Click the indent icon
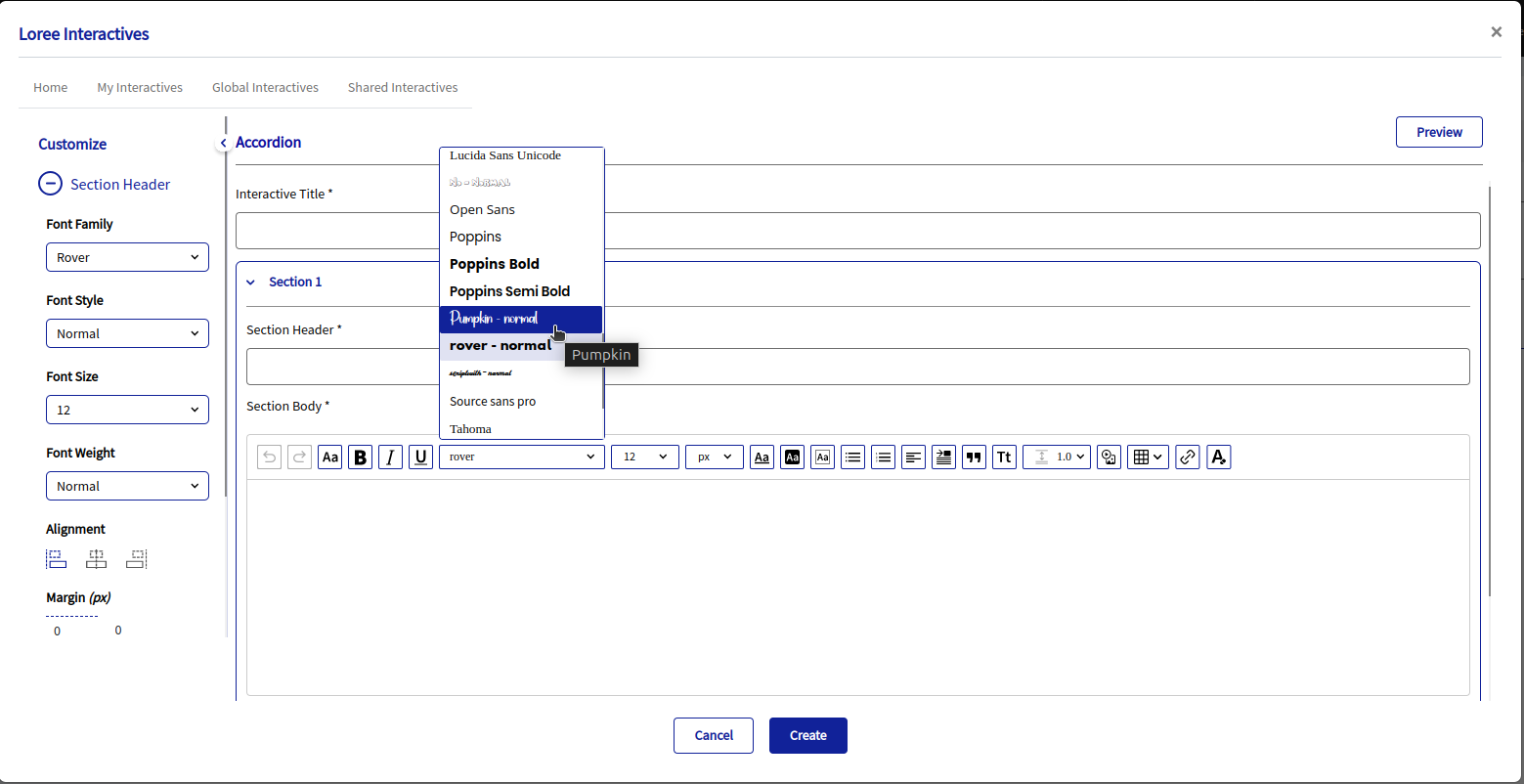 [944, 457]
